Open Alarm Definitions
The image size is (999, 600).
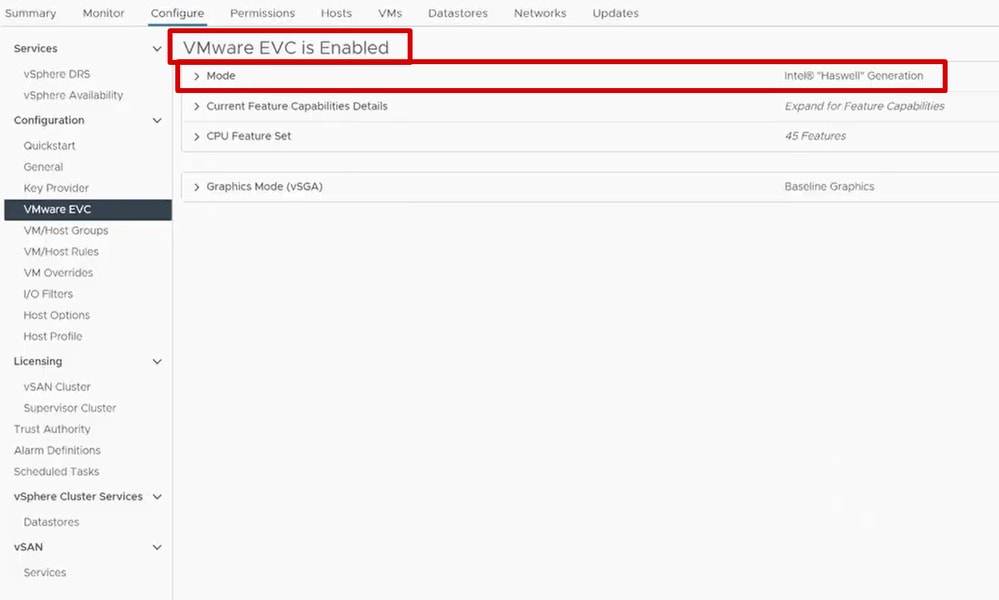pyautogui.click(x=57, y=450)
